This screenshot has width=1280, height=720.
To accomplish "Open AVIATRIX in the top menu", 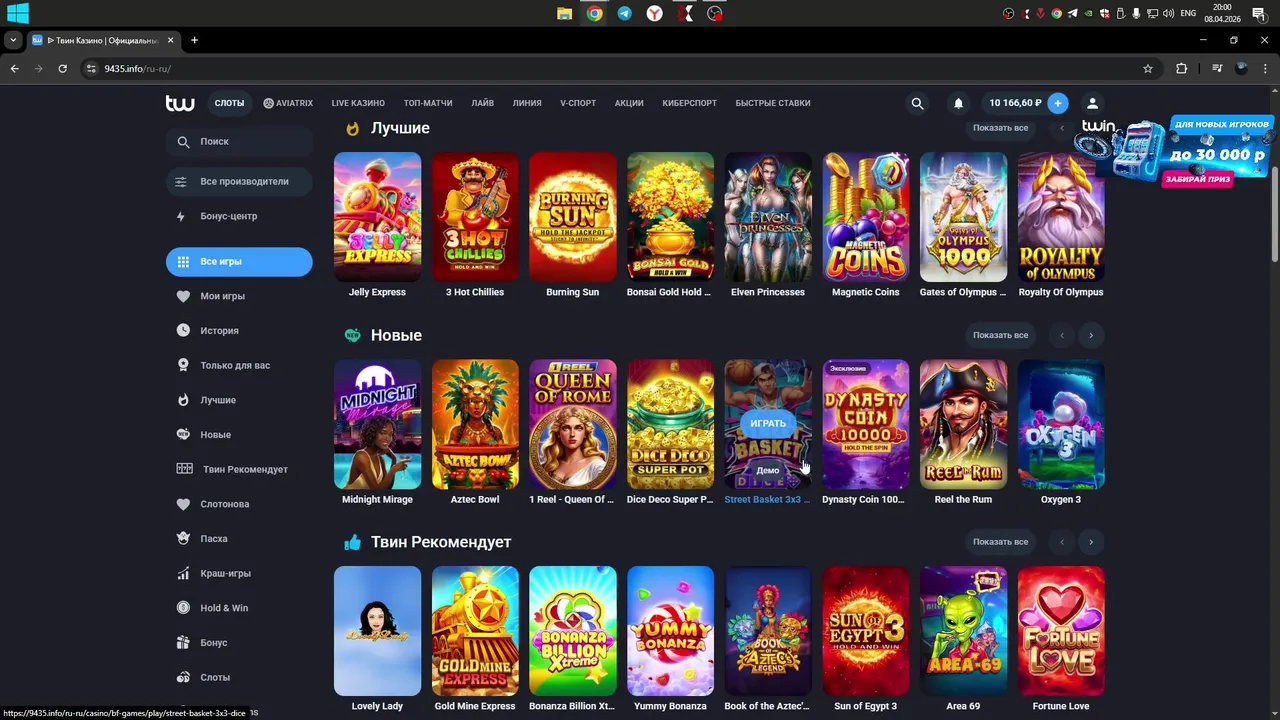I will pos(288,103).
